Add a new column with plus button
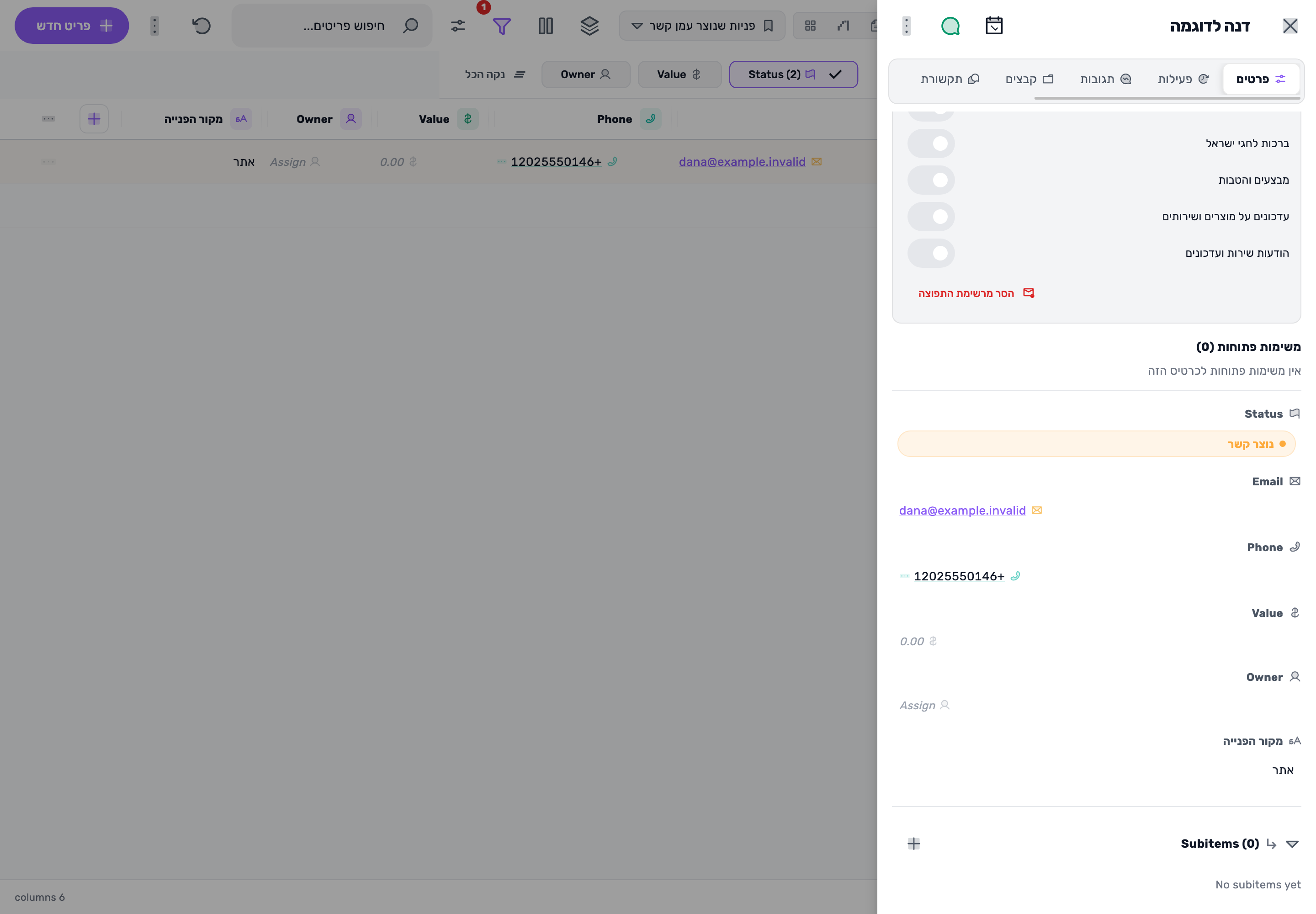Screen dimensions: 1316x914 pos(94,119)
